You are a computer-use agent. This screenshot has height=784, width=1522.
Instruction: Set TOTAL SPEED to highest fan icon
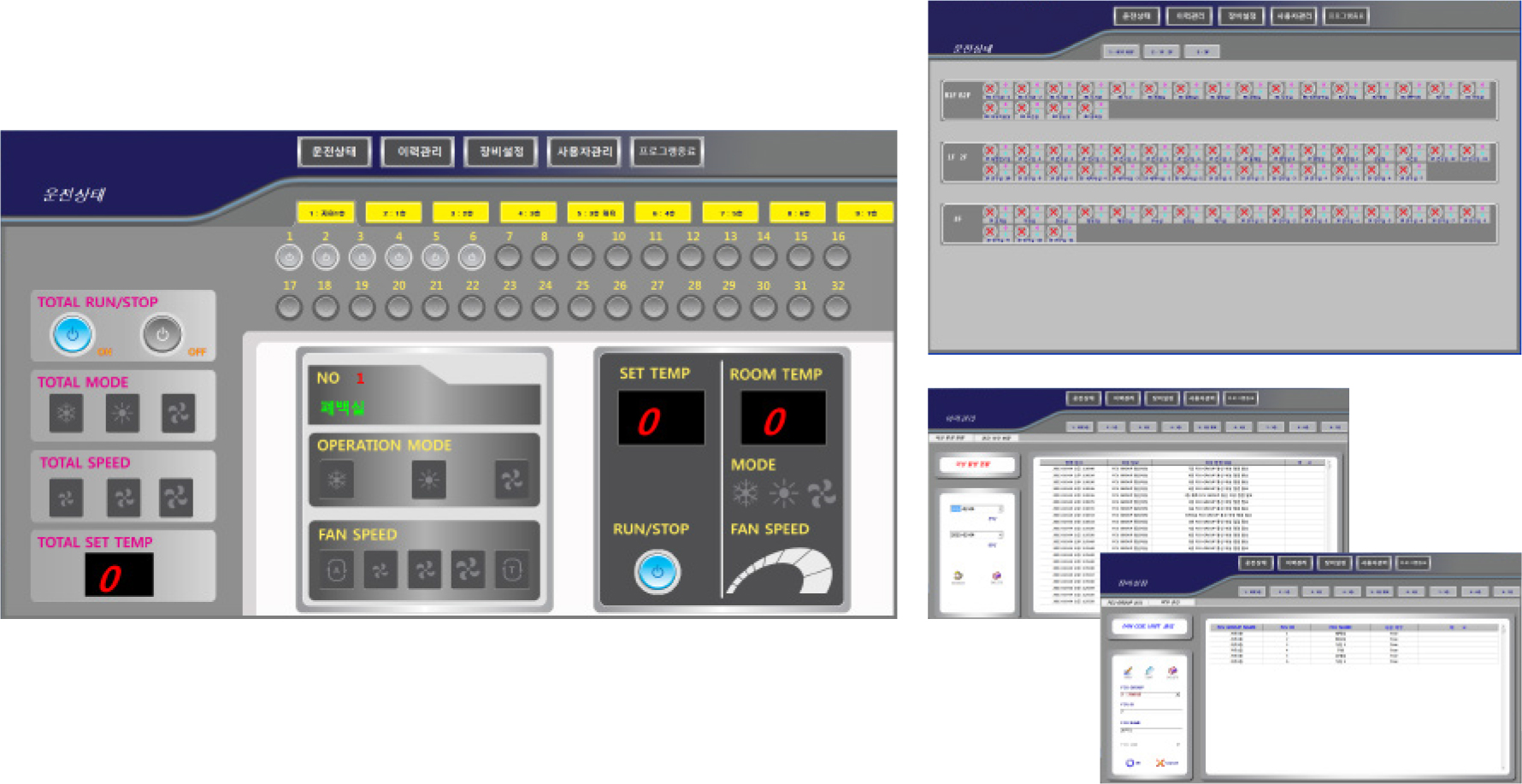pos(176,498)
